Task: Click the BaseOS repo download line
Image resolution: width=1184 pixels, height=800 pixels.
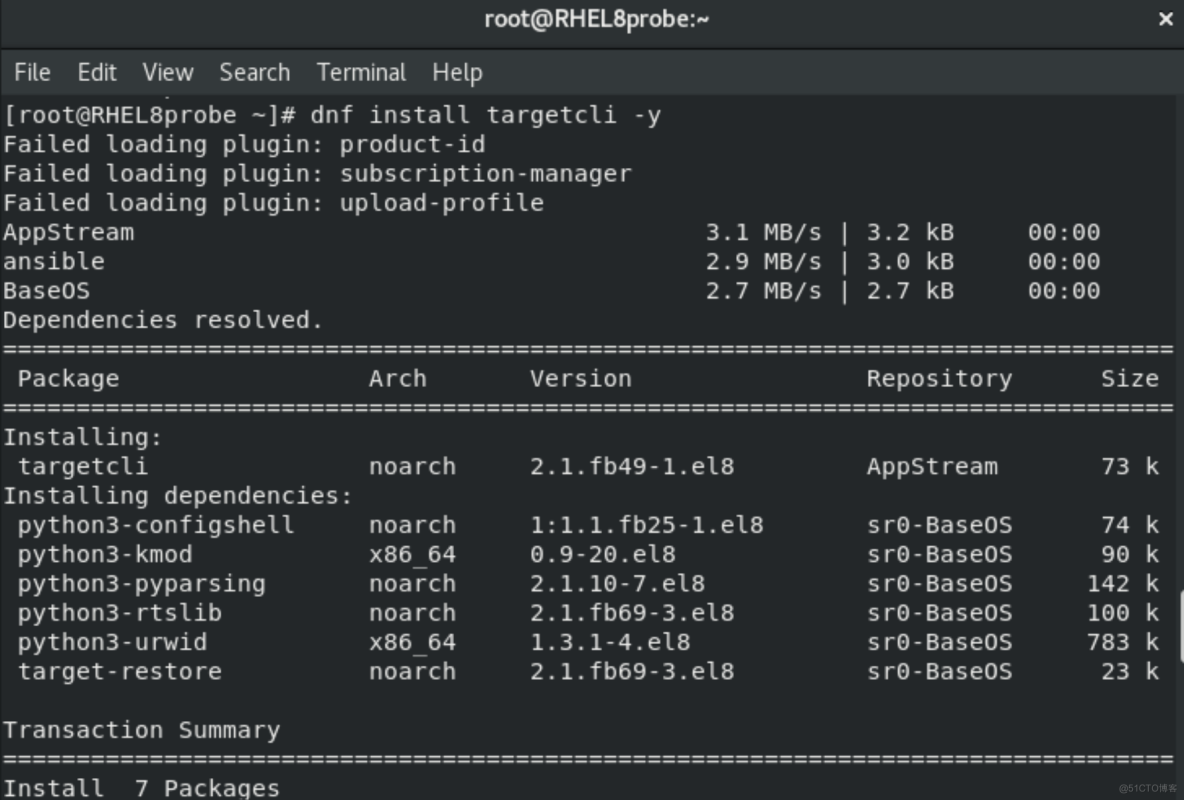Action: [x=551, y=292]
